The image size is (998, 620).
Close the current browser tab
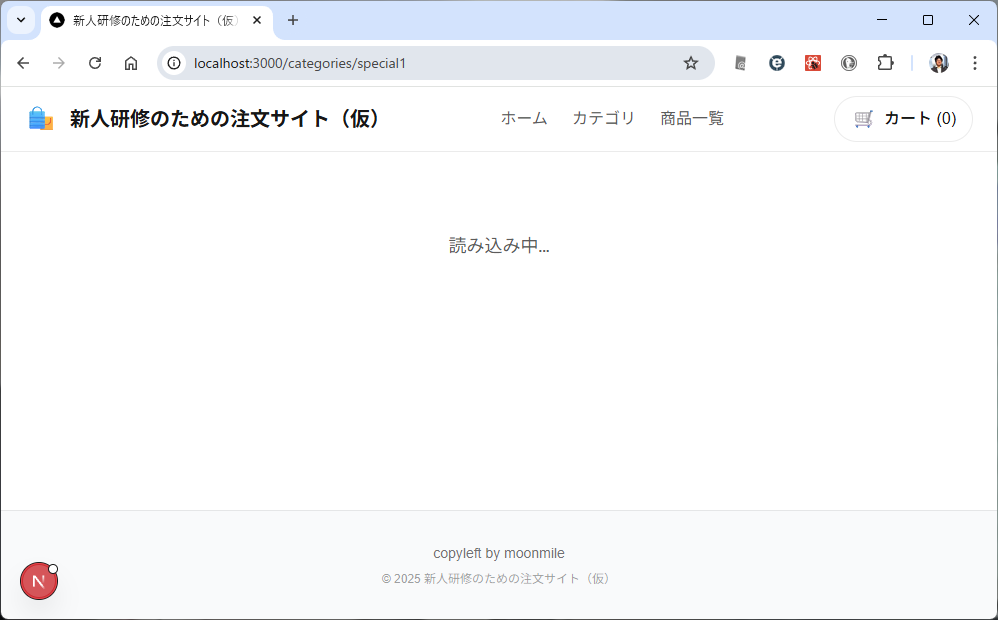[x=257, y=20]
